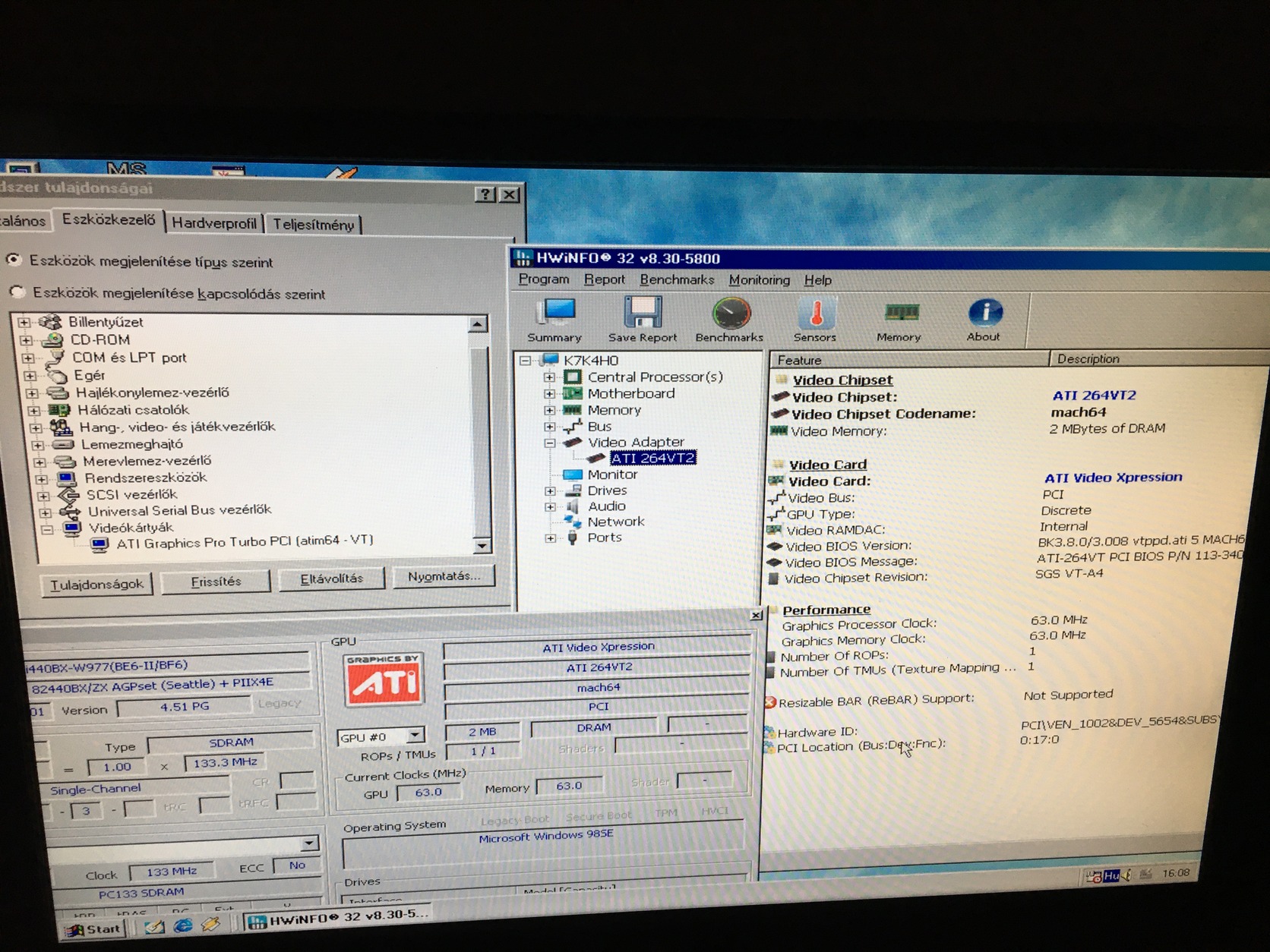Collapse the K7K4H0 root node in HWiNFO
This screenshot has height=952, width=1270.
tap(525, 361)
